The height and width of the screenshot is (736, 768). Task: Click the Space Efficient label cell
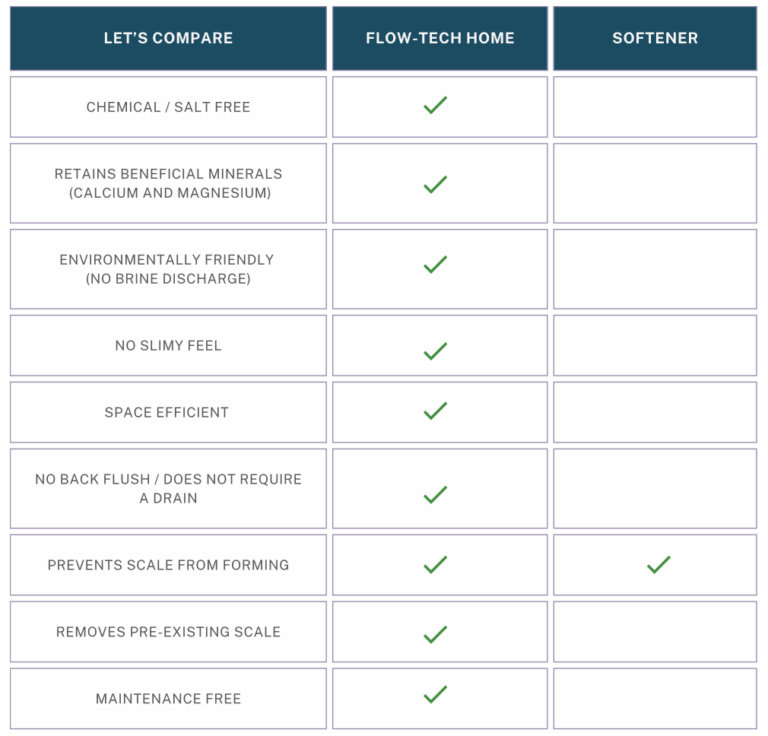[168, 412]
